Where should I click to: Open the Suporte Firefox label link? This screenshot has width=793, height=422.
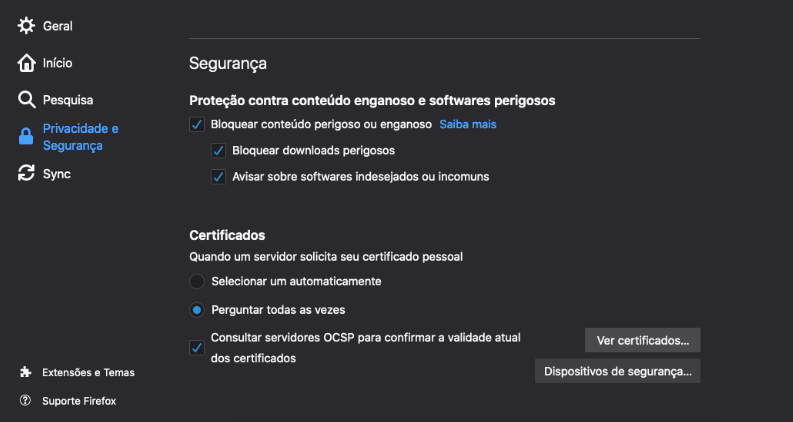[79, 401]
